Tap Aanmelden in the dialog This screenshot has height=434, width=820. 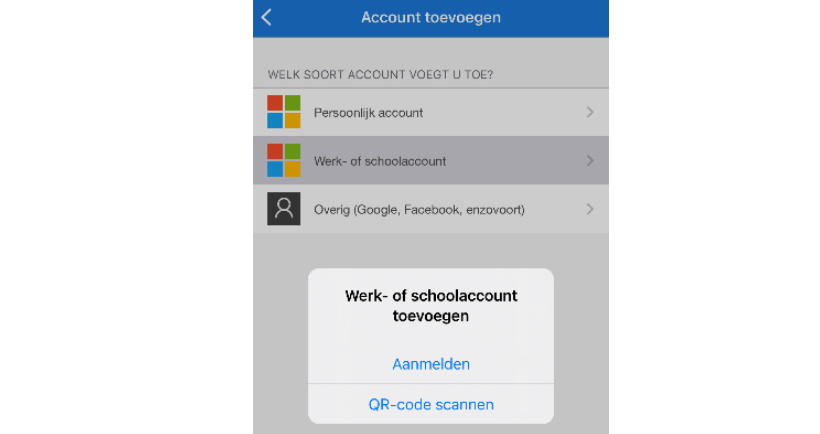coord(431,364)
